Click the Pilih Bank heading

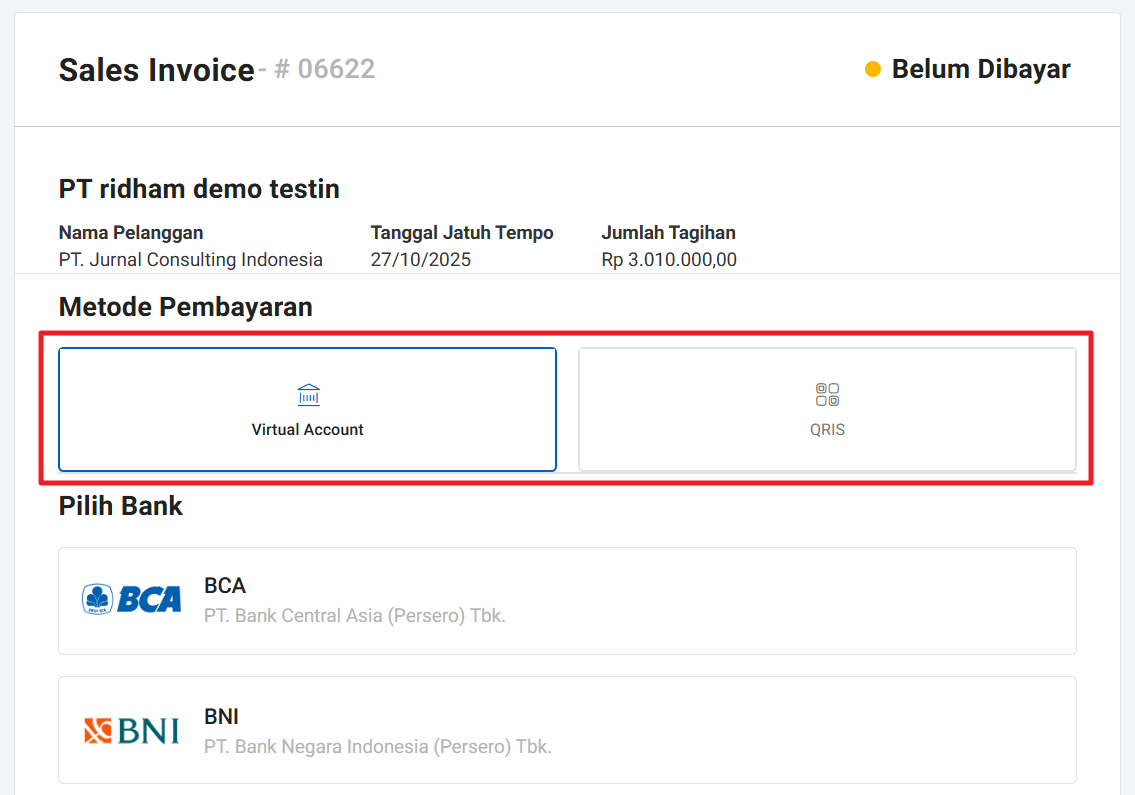click(x=121, y=506)
